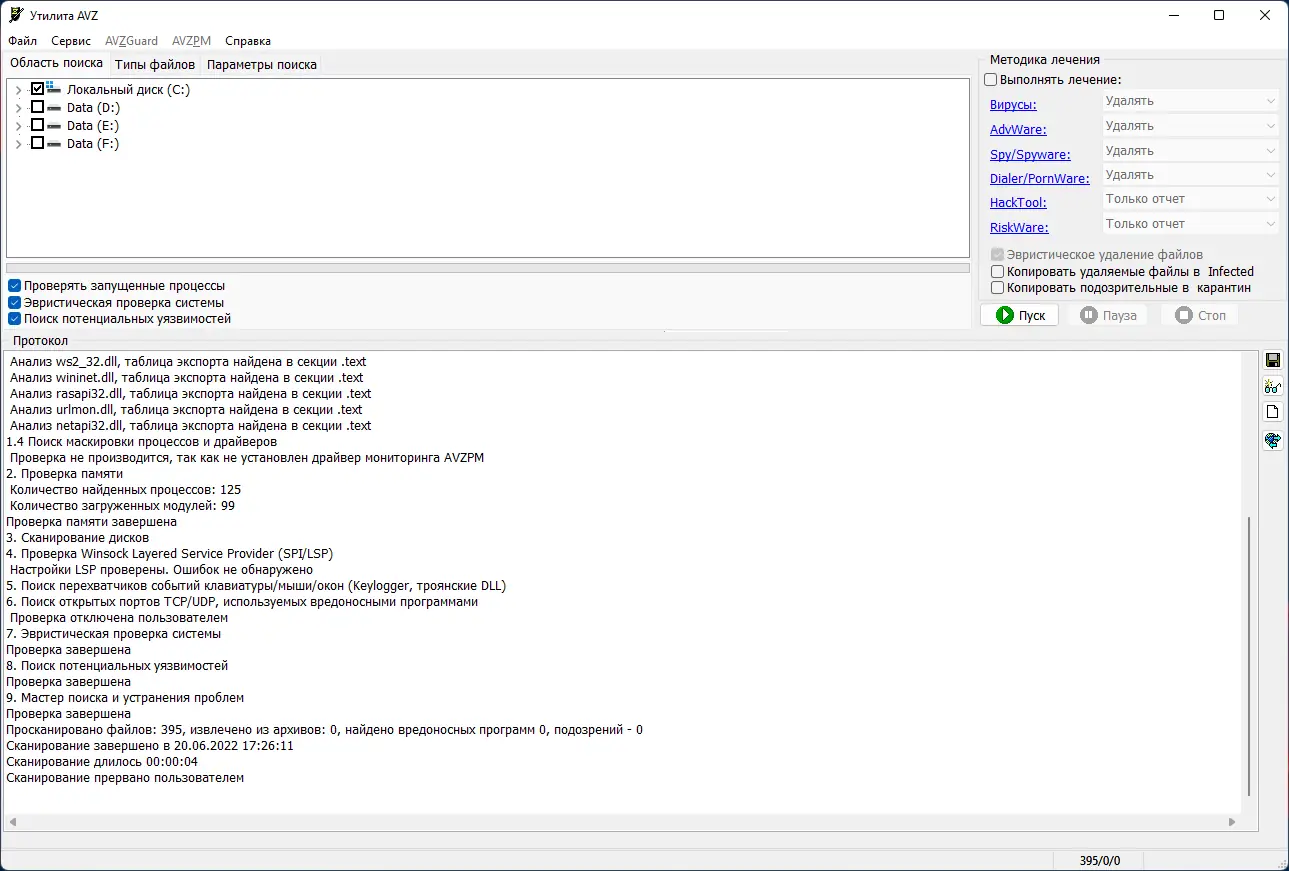
Task: Expand Локальный диск (C:) tree node
Action: (18, 90)
